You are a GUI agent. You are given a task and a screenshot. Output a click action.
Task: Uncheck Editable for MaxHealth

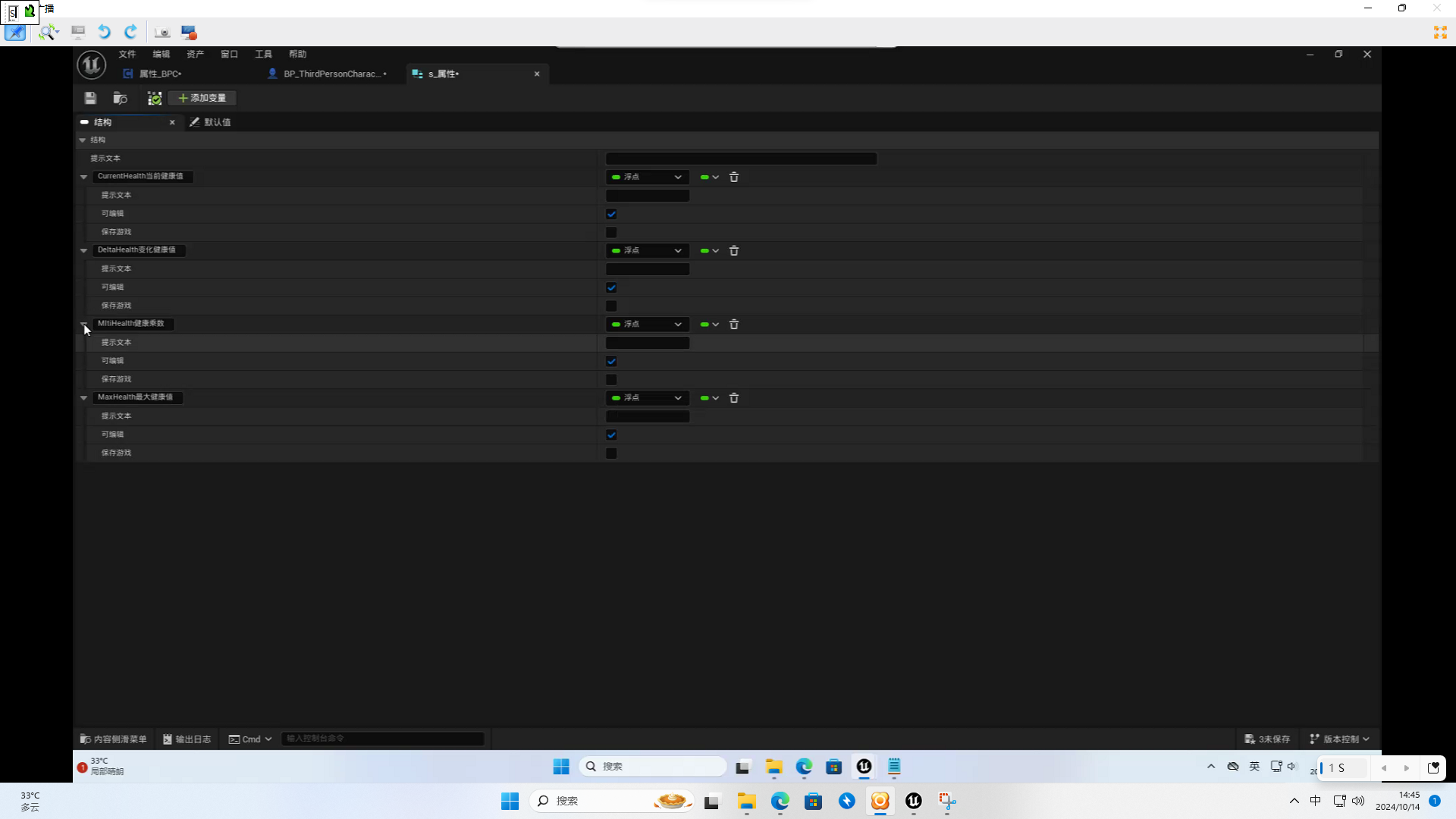click(611, 435)
